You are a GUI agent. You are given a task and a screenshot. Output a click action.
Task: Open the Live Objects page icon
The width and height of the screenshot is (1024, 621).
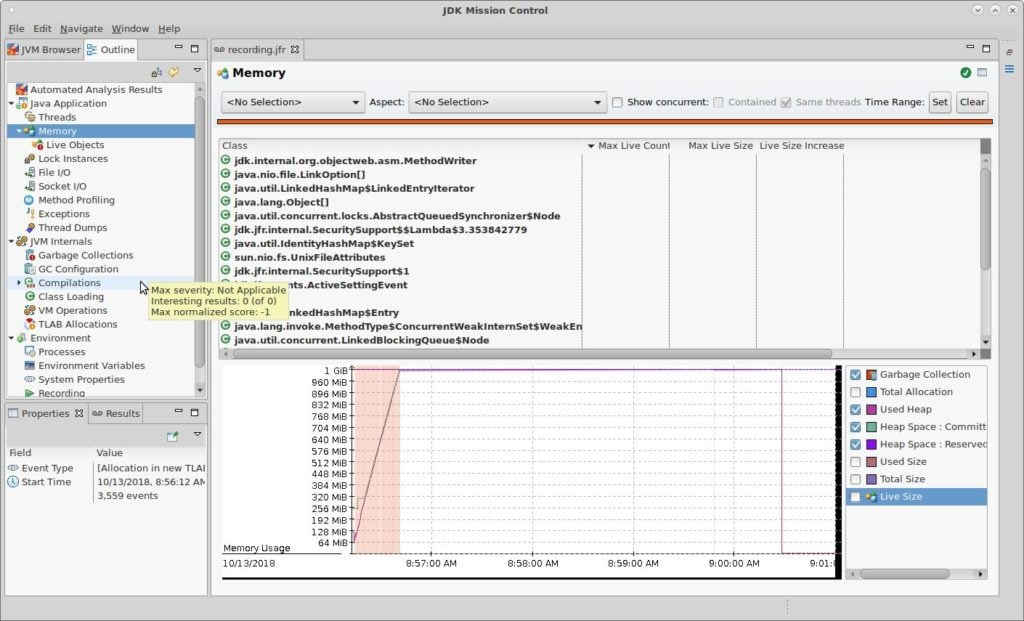click(38, 144)
